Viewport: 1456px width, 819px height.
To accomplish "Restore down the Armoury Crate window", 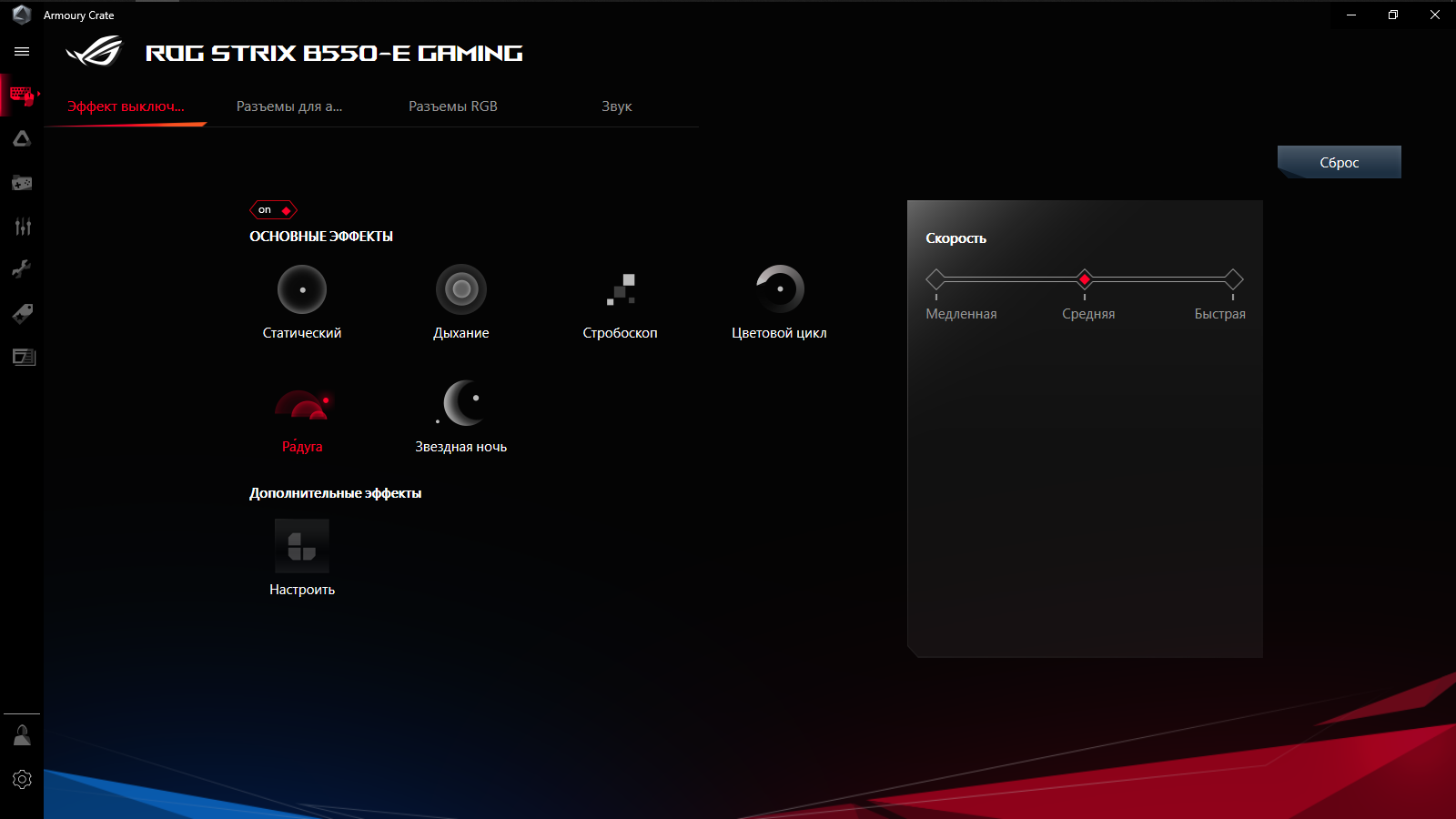I will click(x=1393, y=15).
